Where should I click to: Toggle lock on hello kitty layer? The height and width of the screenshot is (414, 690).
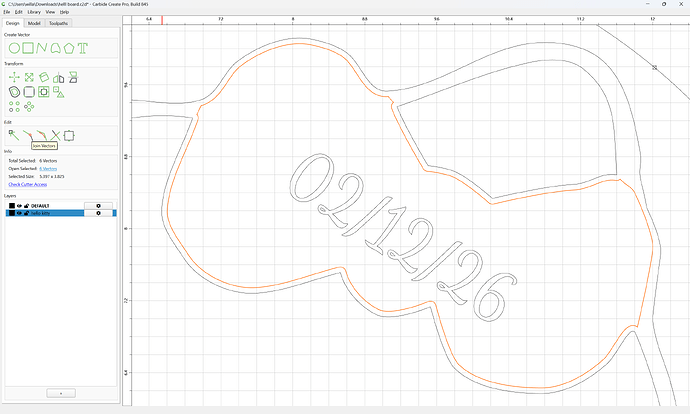pyautogui.click(x=26, y=213)
